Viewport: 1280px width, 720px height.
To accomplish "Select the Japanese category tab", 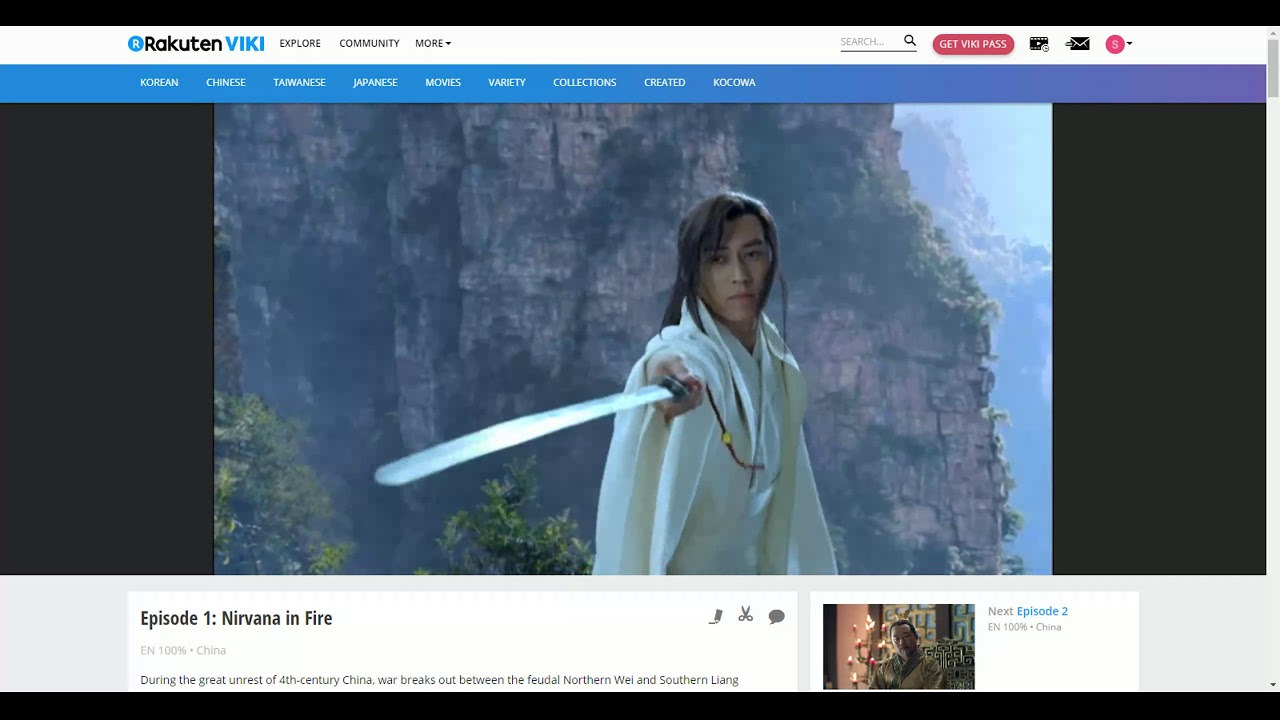I will [375, 83].
